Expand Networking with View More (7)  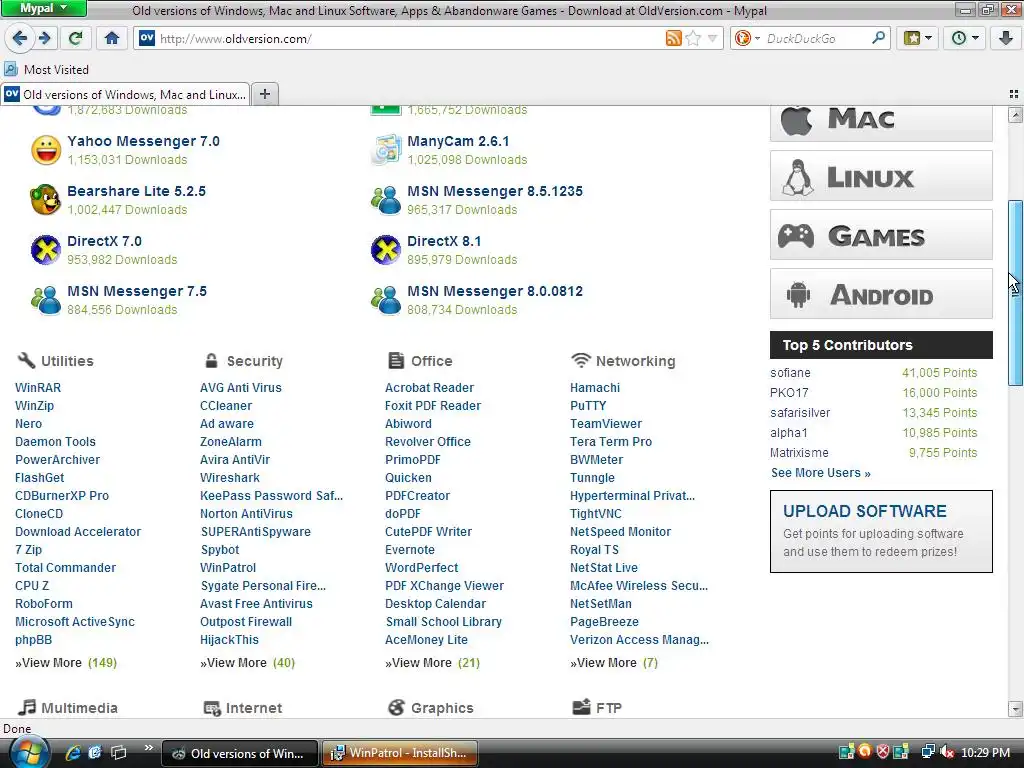(x=614, y=663)
